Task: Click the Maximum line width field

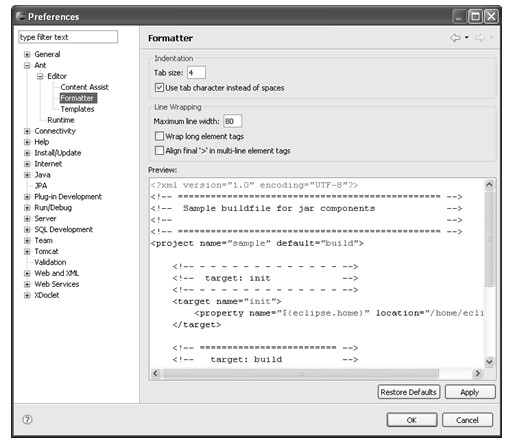Action: coord(232,121)
